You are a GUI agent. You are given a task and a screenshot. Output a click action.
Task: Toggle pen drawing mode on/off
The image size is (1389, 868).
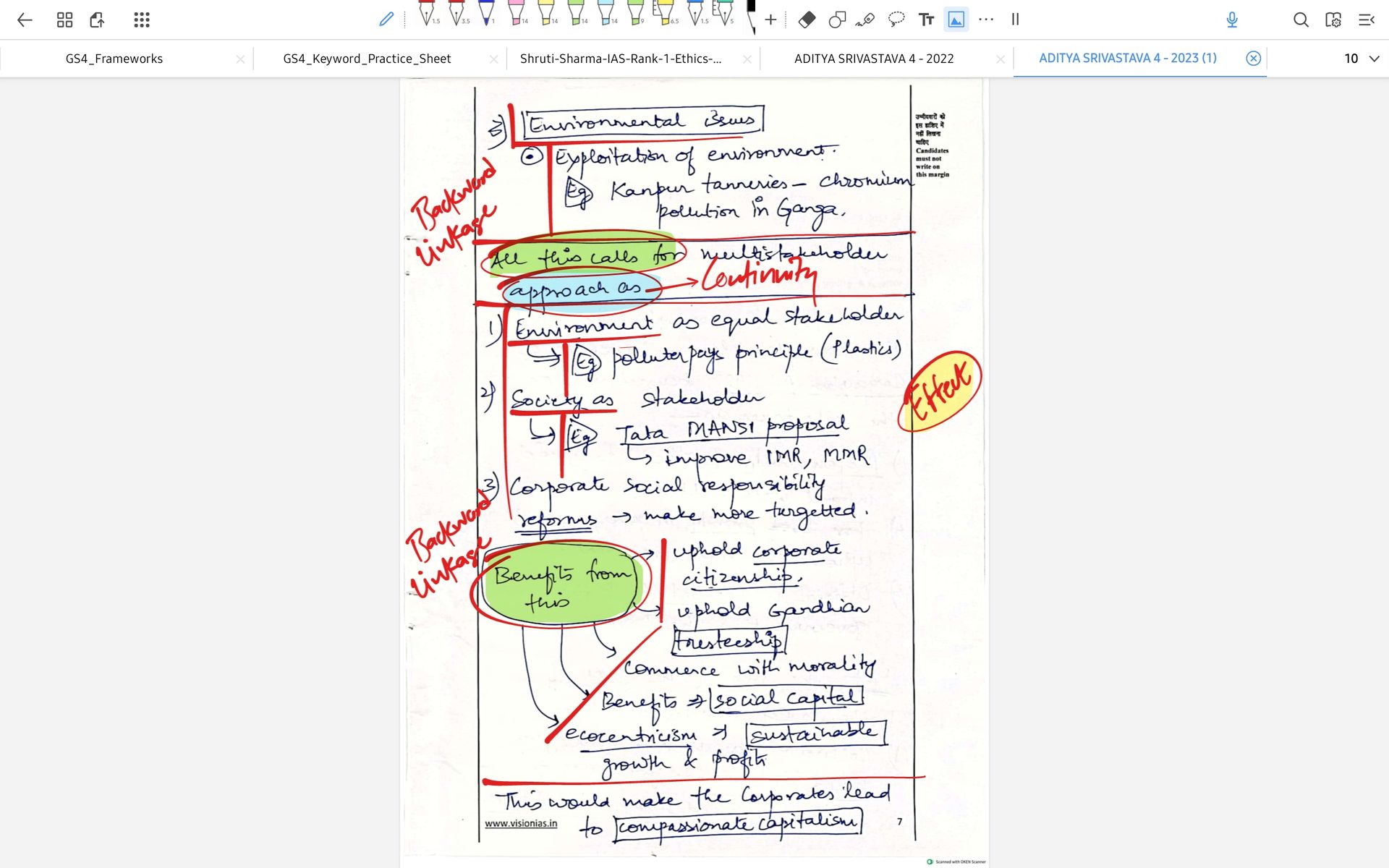386,20
